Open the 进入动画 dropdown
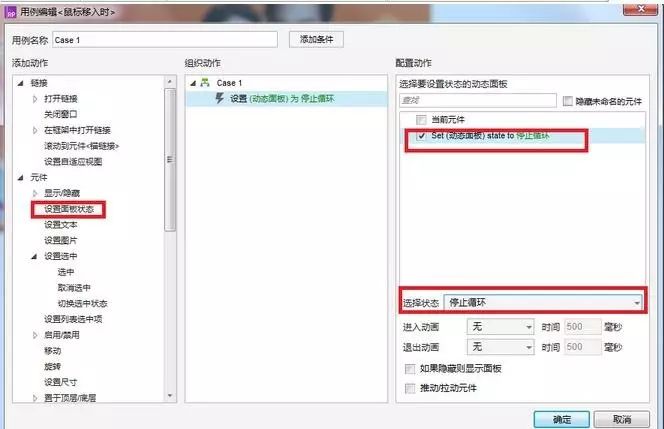The image size is (664, 429). click(500, 327)
